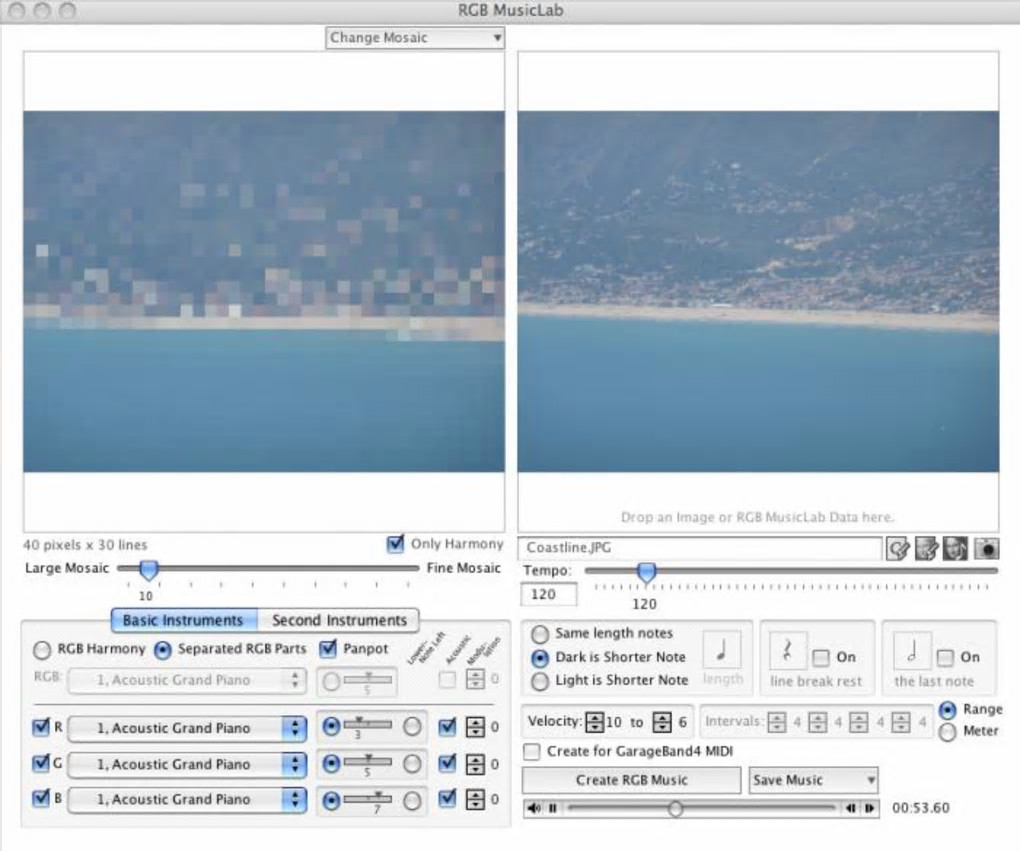Select the Meter radio button
This screenshot has width=1020, height=851.
[948, 732]
